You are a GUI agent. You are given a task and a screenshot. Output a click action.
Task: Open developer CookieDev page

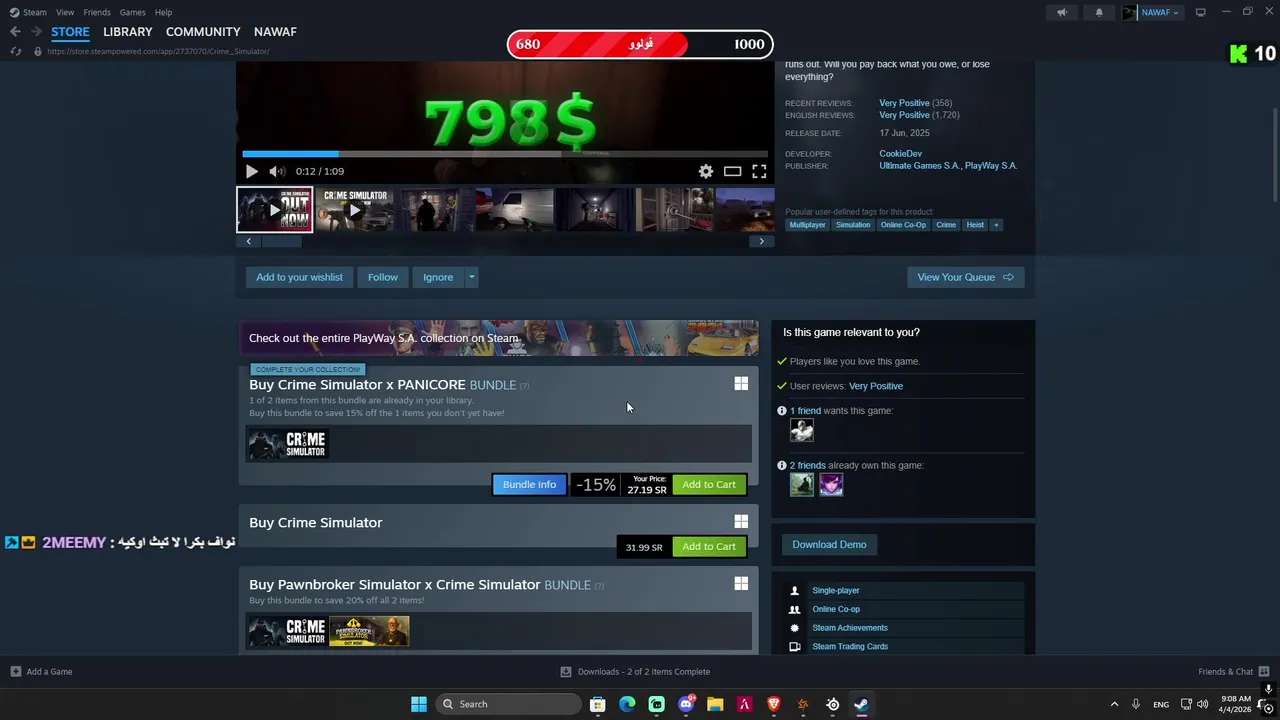pos(900,154)
